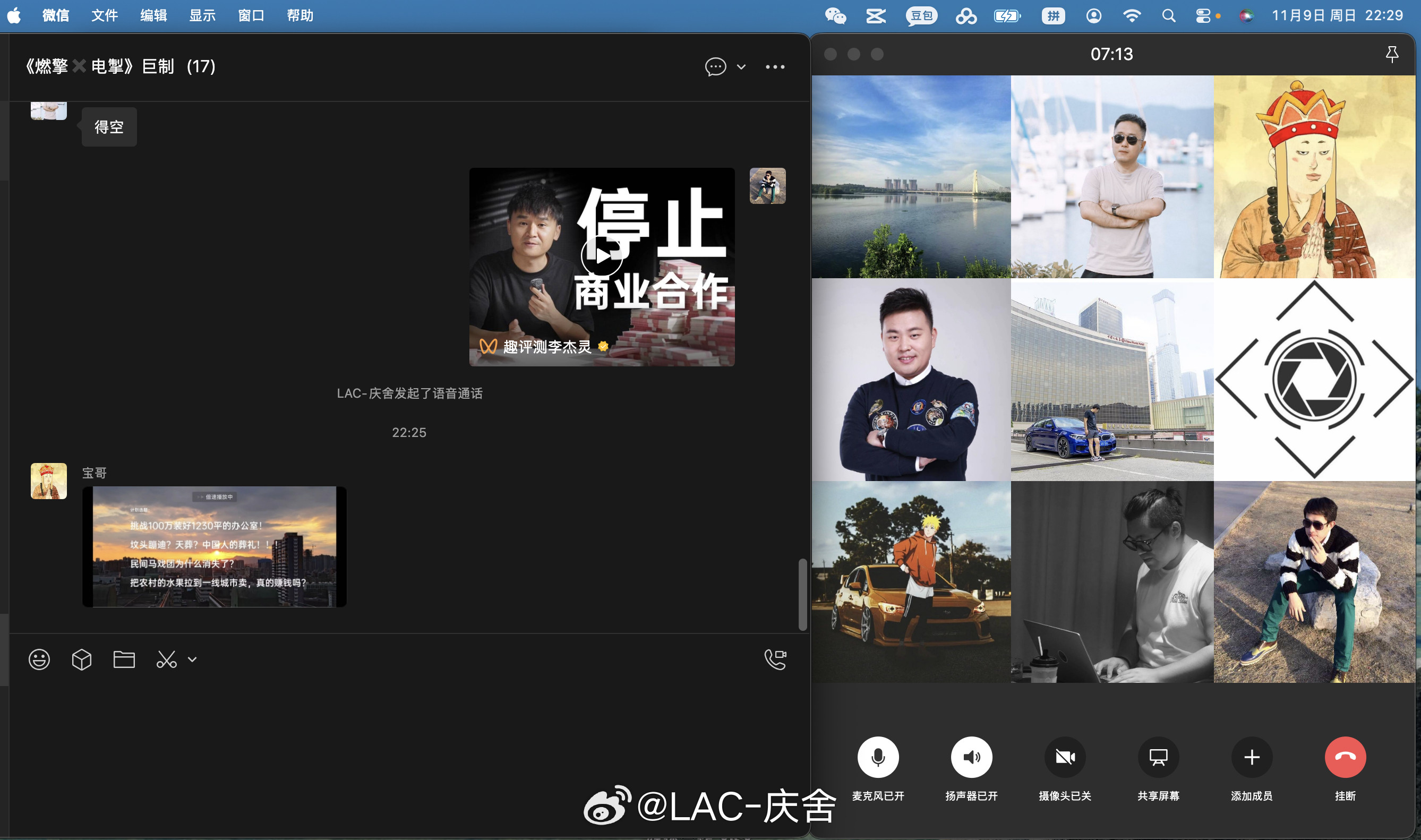The width and height of the screenshot is (1421, 840).
Task: Open the file folder attachment icon
Action: [x=124, y=659]
